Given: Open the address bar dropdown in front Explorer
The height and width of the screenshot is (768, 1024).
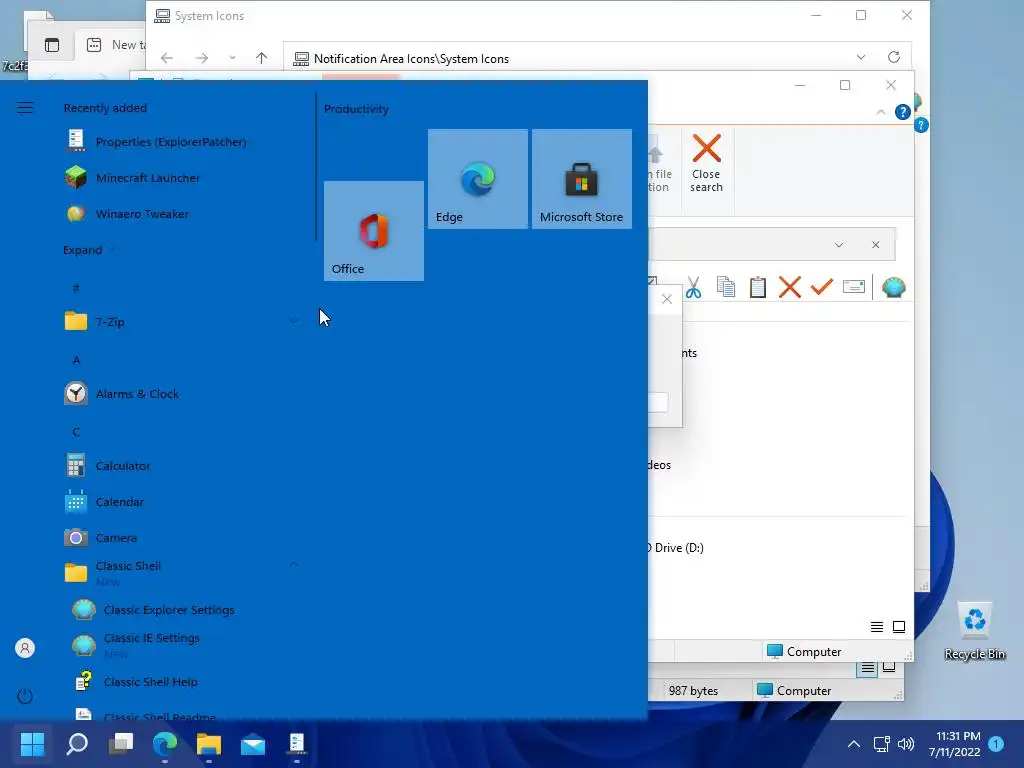Looking at the screenshot, I should click(839, 245).
